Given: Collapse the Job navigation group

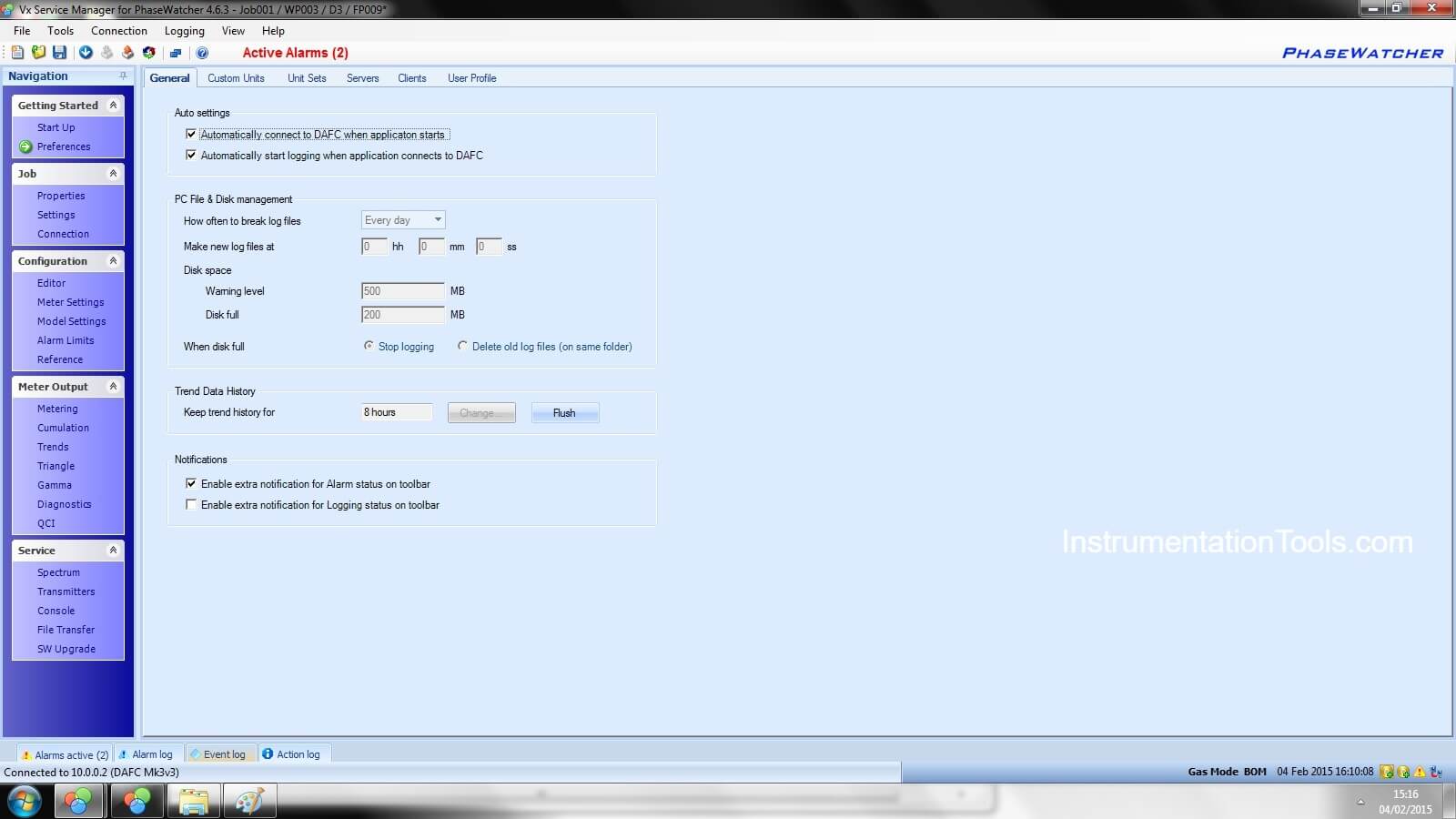Looking at the screenshot, I should pyautogui.click(x=113, y=173).
